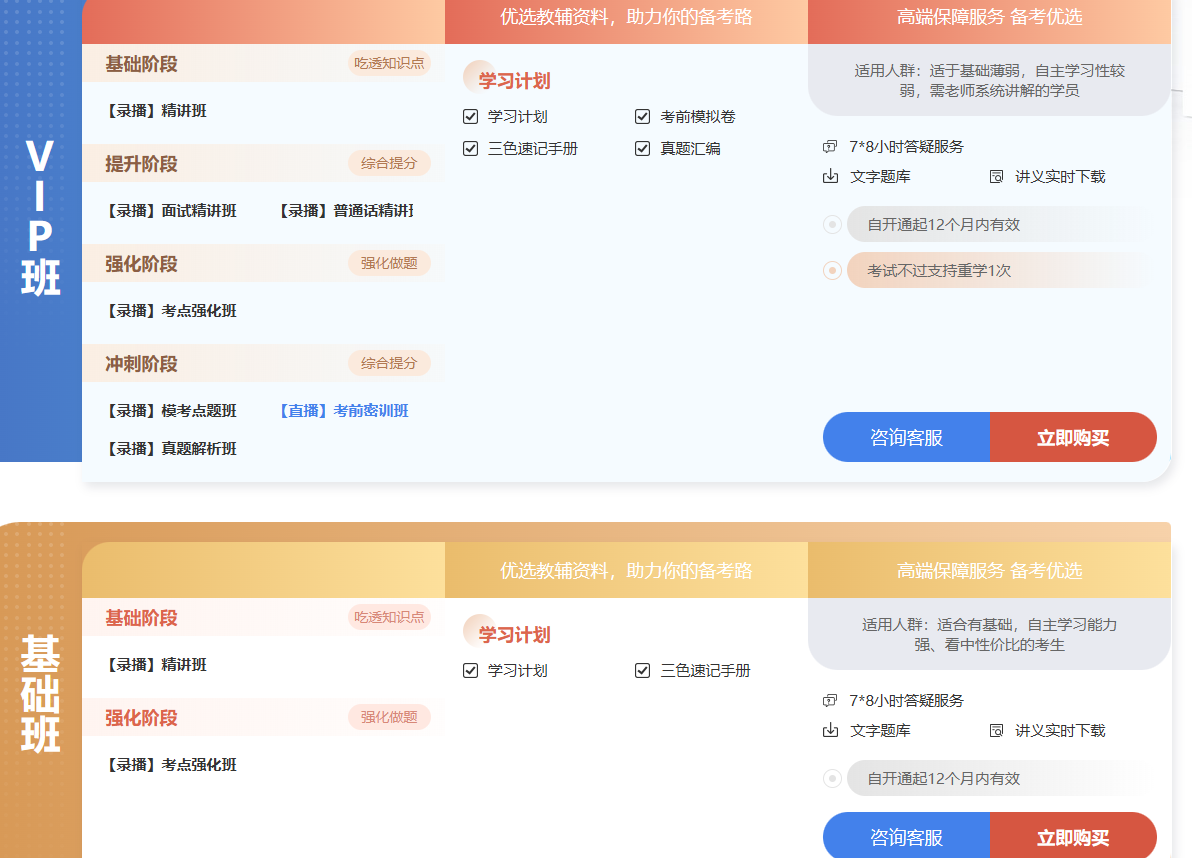
Task: Select the 自开通起12个月内有效 bullet in 基础班
Action: tap(832, 779)
